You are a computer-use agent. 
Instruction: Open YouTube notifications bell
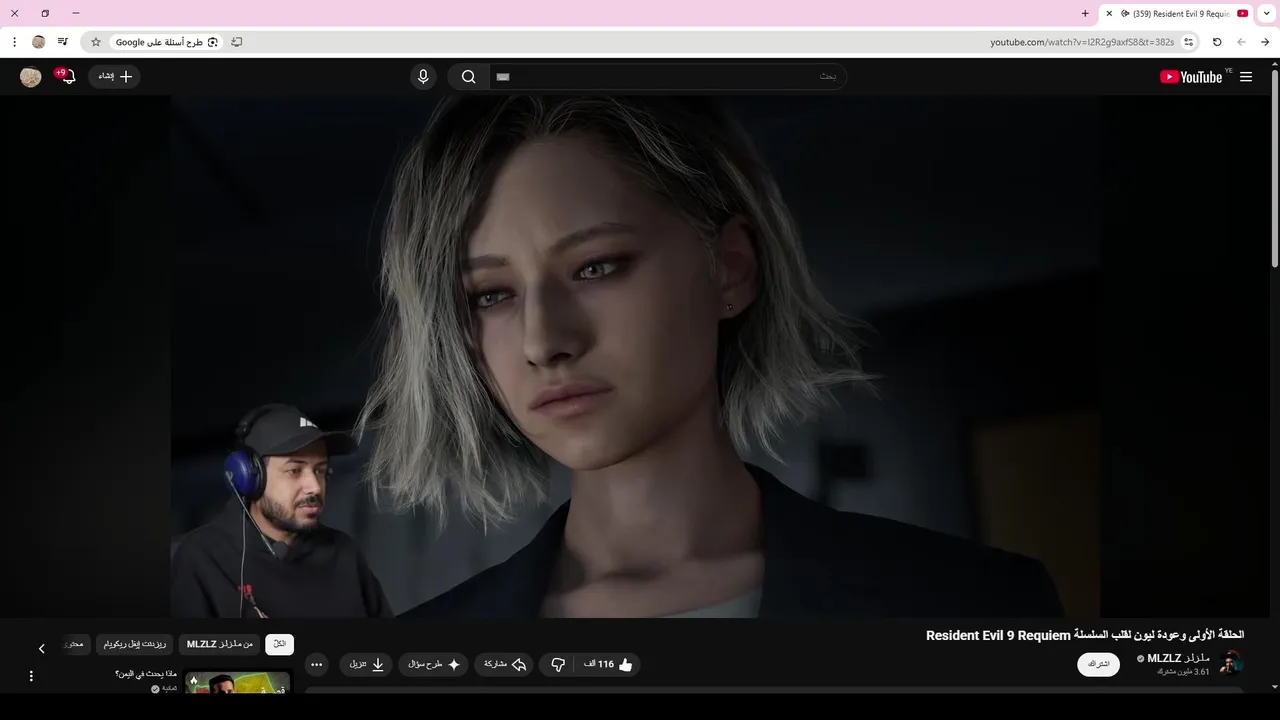tap(67, 77)
